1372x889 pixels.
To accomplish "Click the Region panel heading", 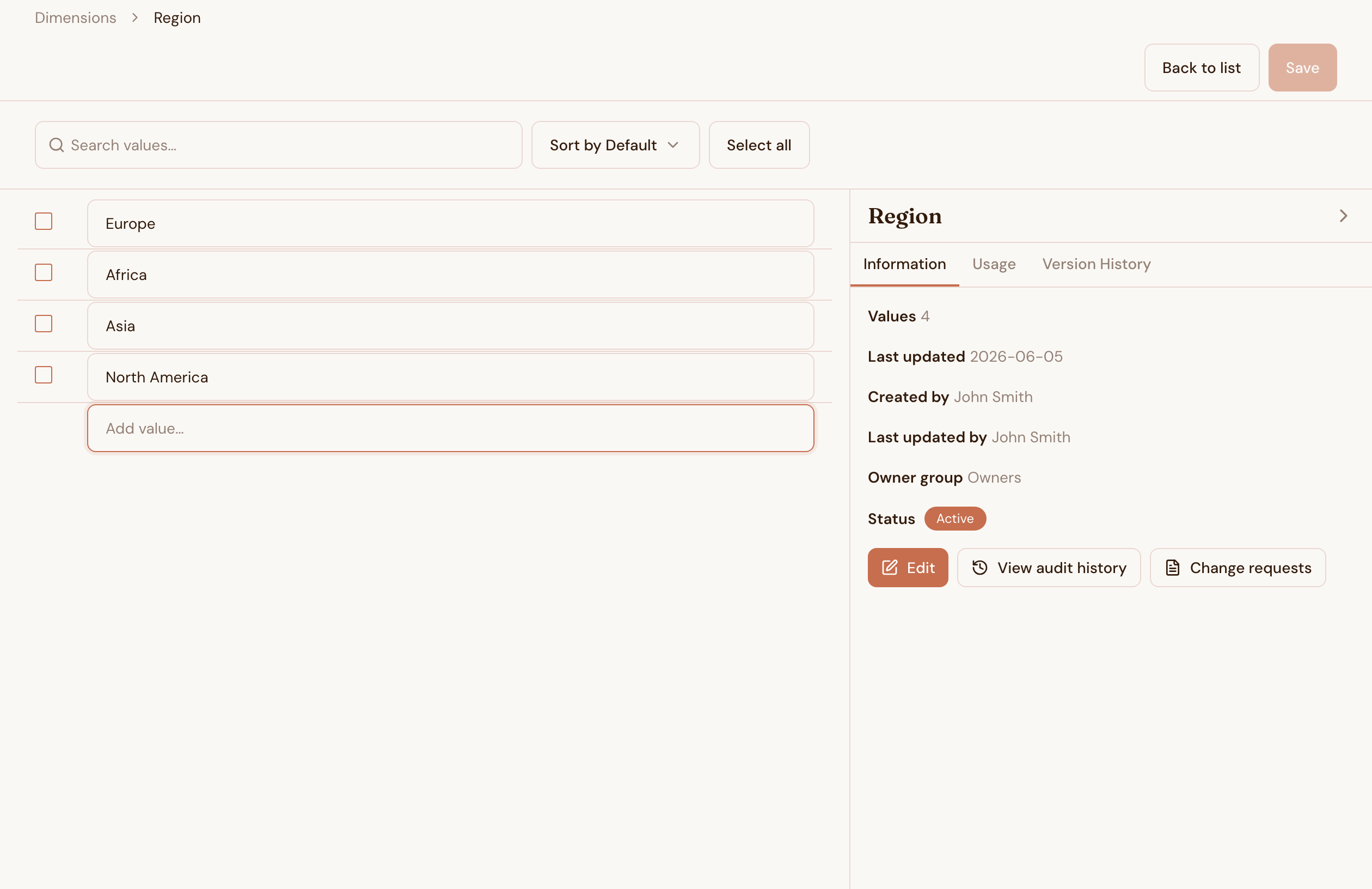I will [904, 216].
